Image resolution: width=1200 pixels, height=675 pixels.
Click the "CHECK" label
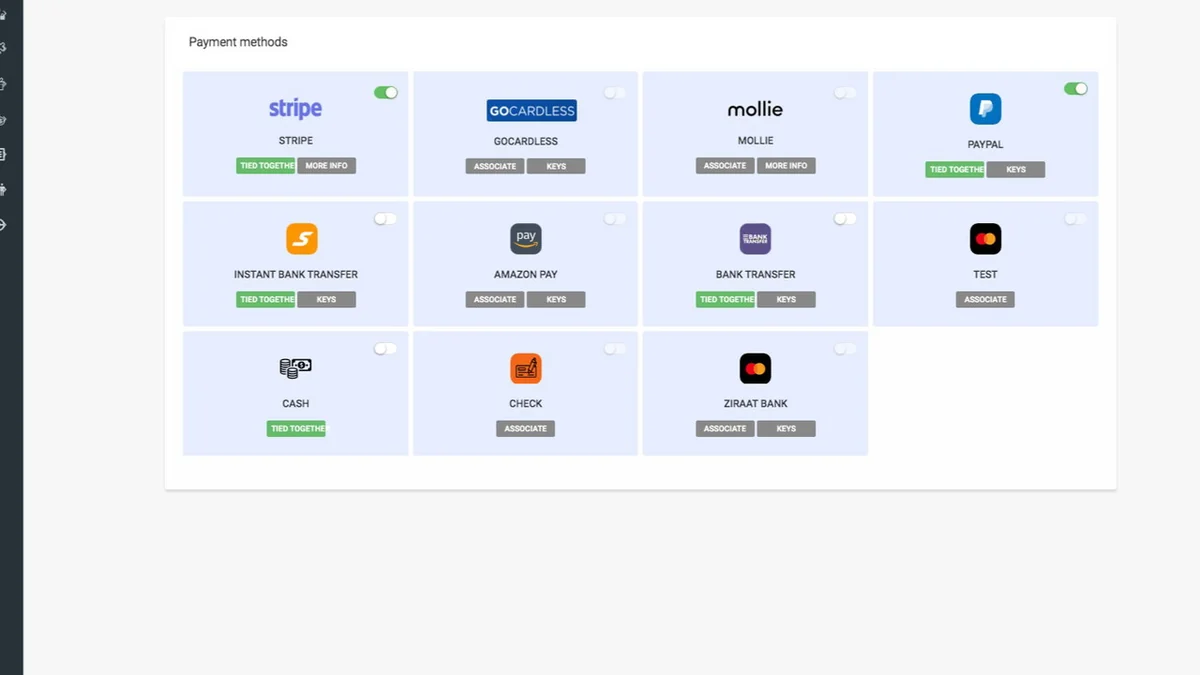(x=525, y=404)
